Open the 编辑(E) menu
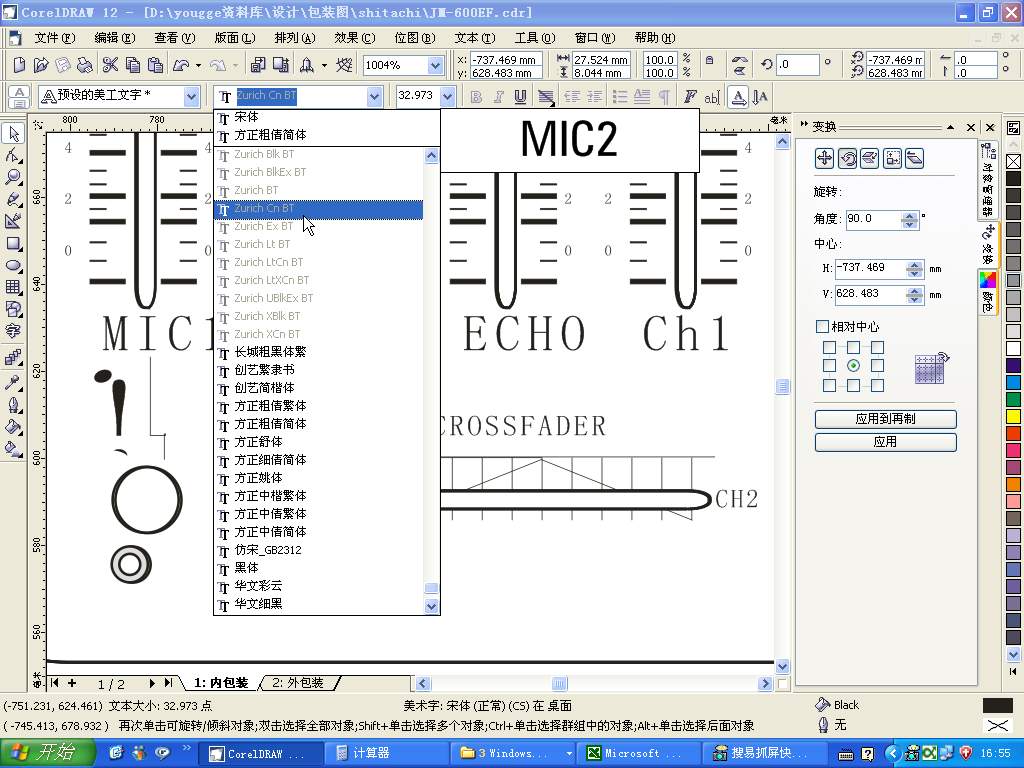 (x=115, y=38)
